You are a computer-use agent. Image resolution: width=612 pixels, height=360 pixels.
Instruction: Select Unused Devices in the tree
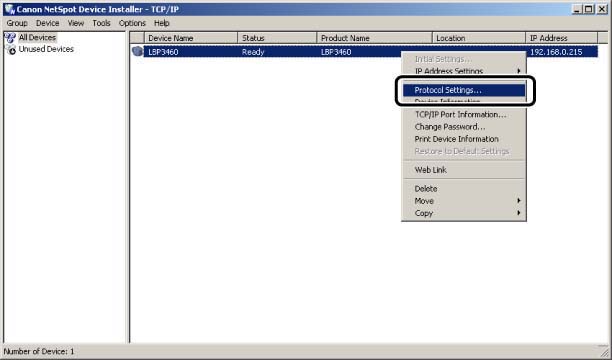[x=46, y=49]
